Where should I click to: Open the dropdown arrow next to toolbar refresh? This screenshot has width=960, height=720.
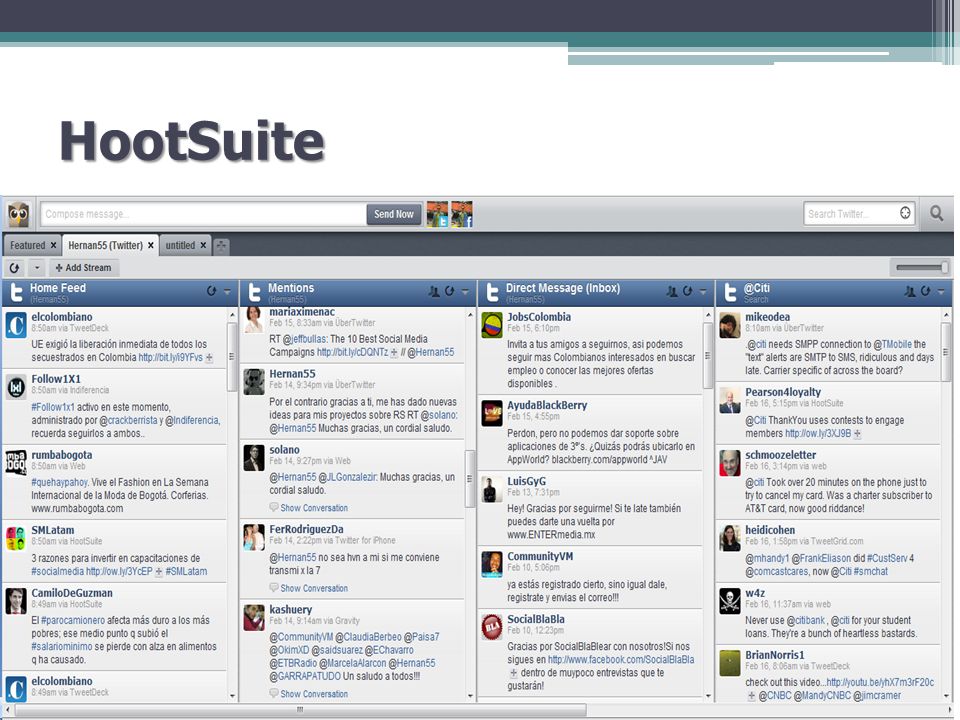tap(37, 268)
